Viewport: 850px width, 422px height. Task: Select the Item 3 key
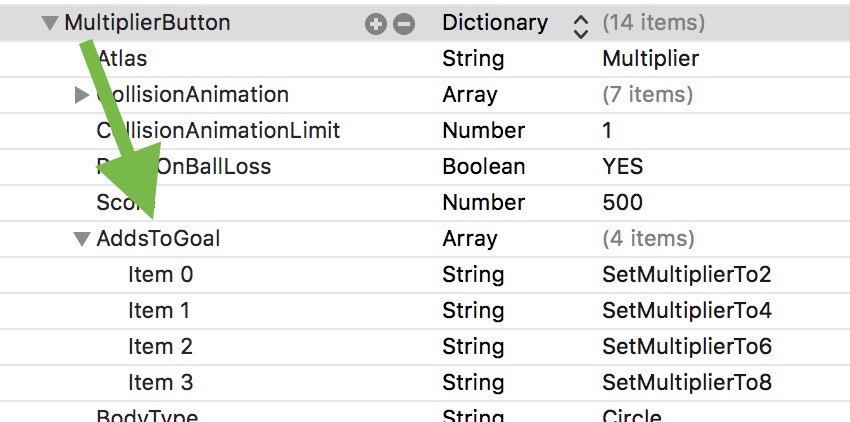[160, 383]
